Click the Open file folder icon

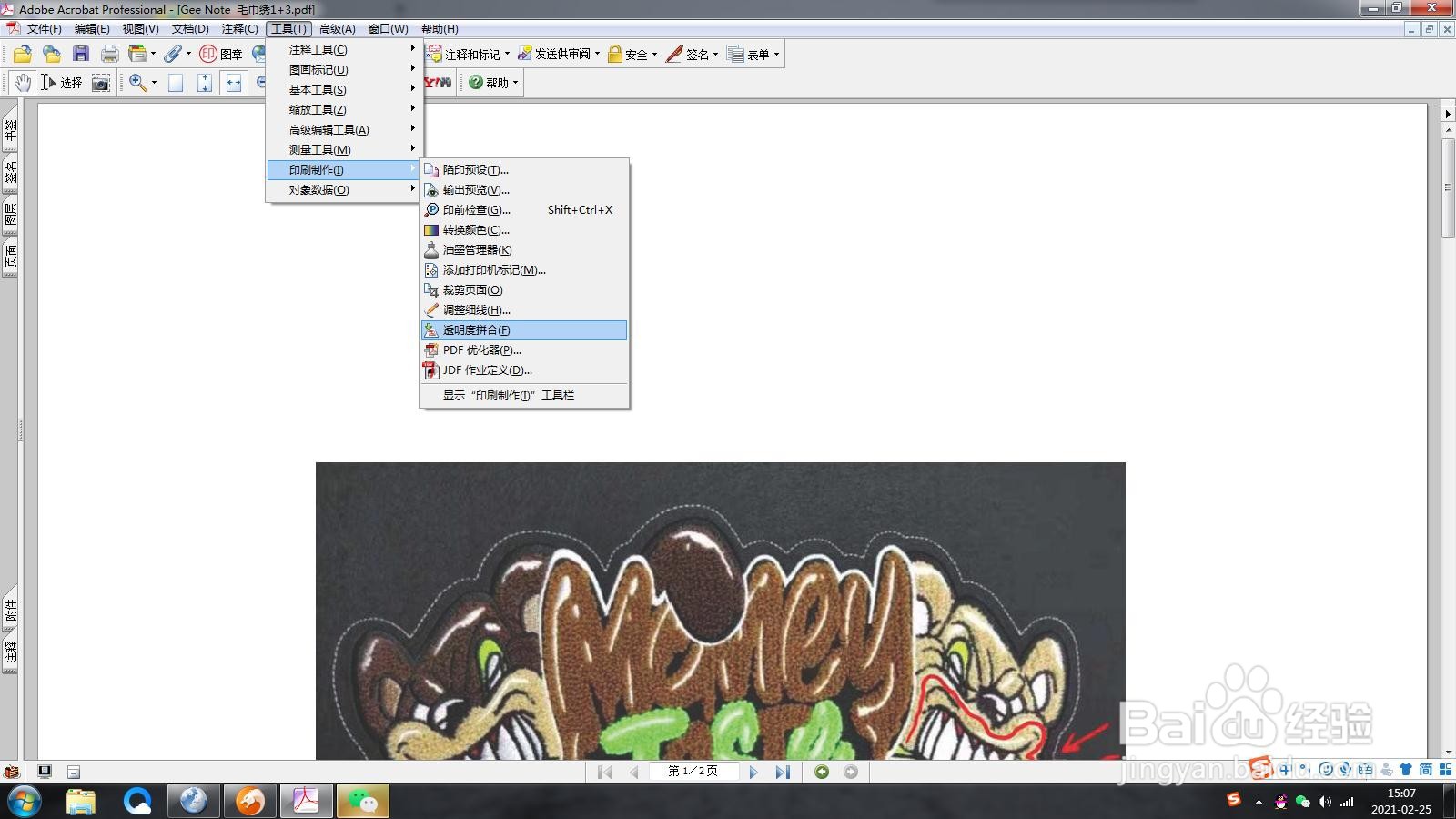23,55
